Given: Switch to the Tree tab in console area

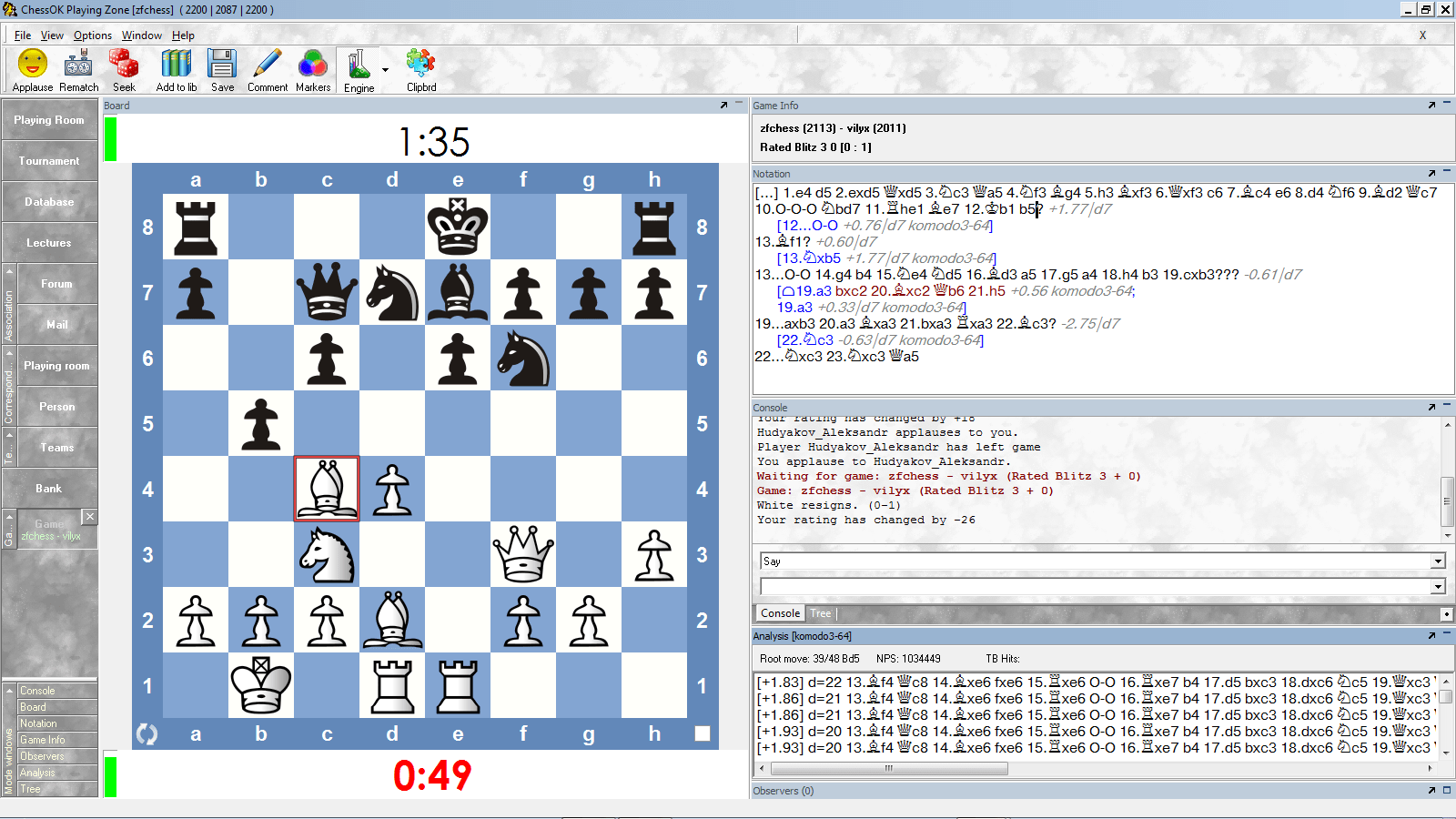Looking at the screenshot, I should click(820, 612).
